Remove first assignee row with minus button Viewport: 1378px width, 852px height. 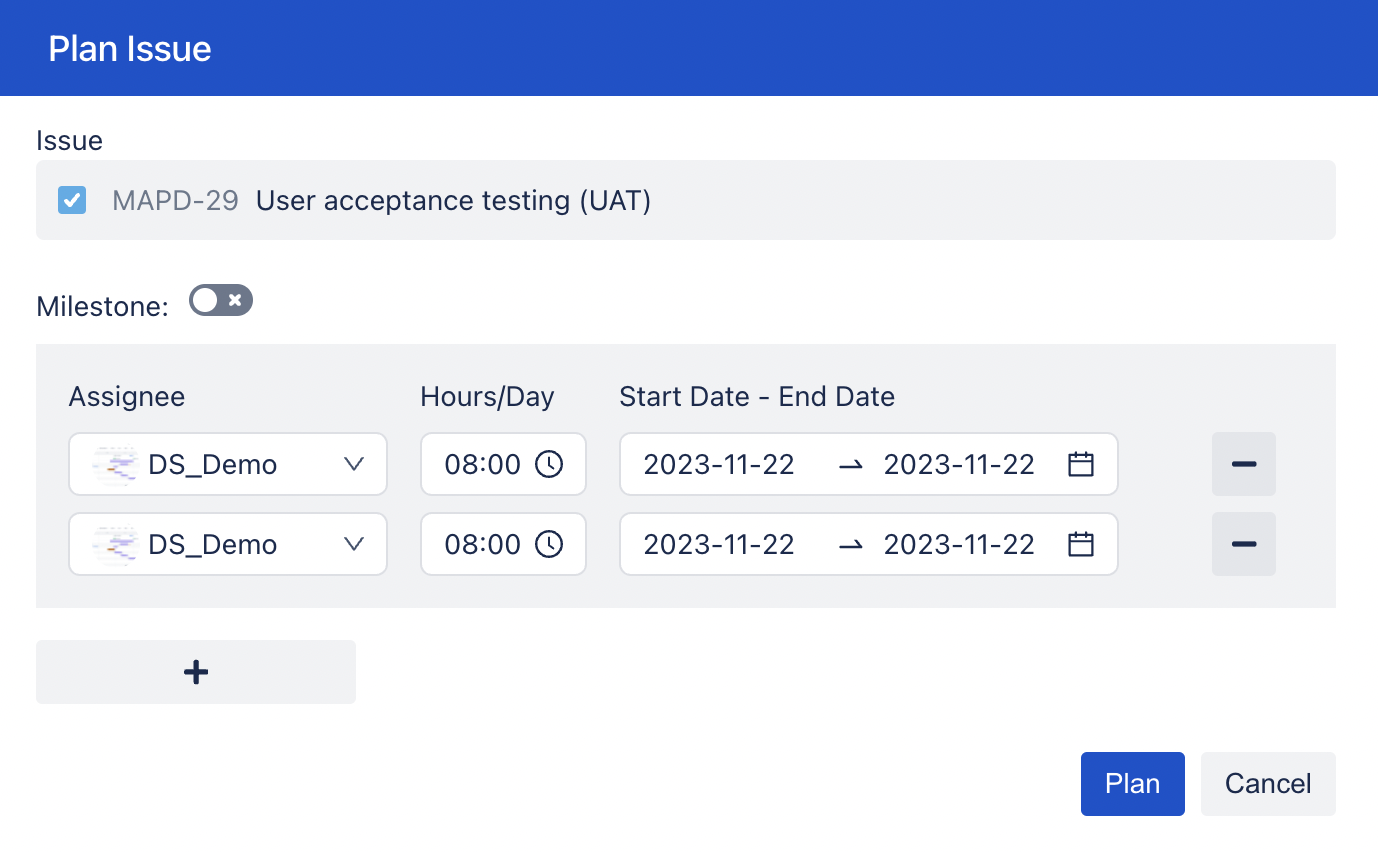tap(1244, 464)
